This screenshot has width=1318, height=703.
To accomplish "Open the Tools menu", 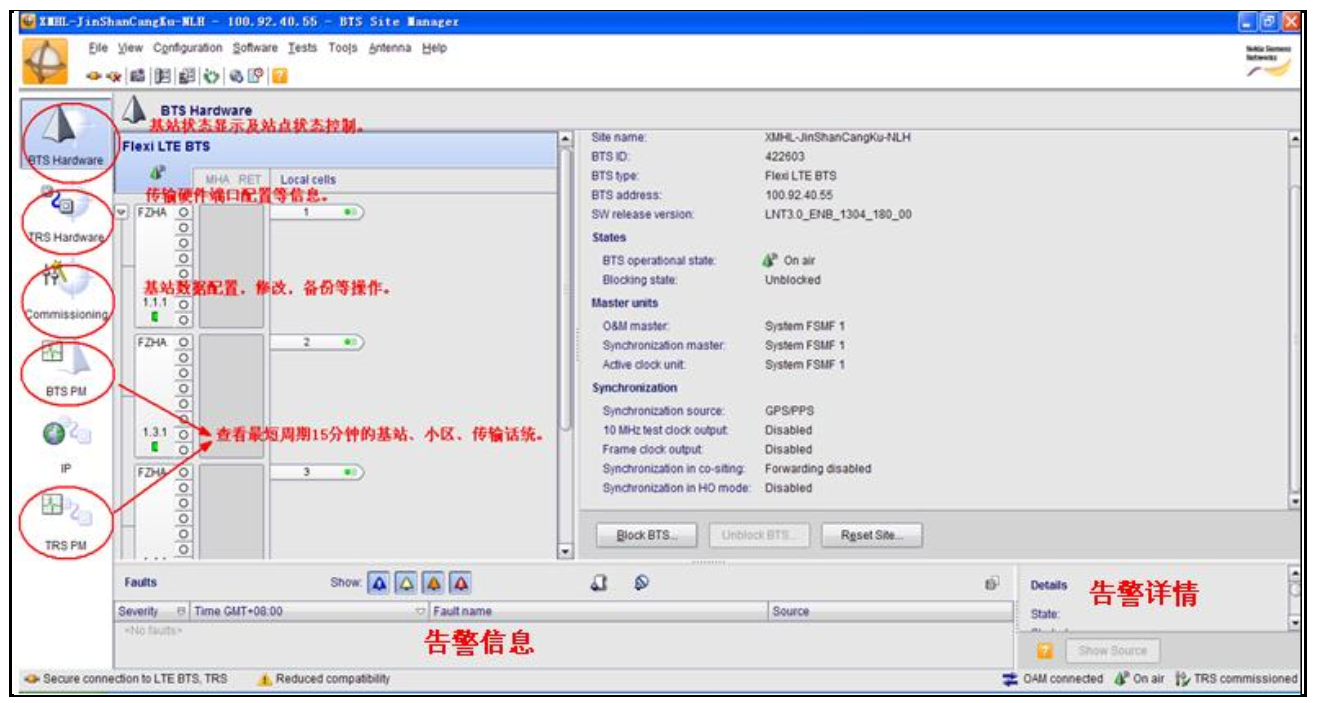I will click(343, 48).
